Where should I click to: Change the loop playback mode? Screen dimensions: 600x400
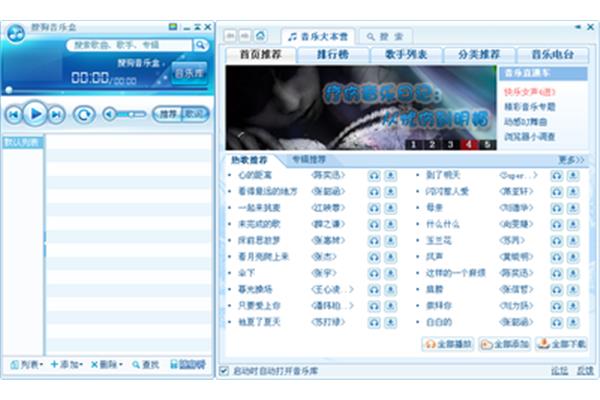[84, 114]
